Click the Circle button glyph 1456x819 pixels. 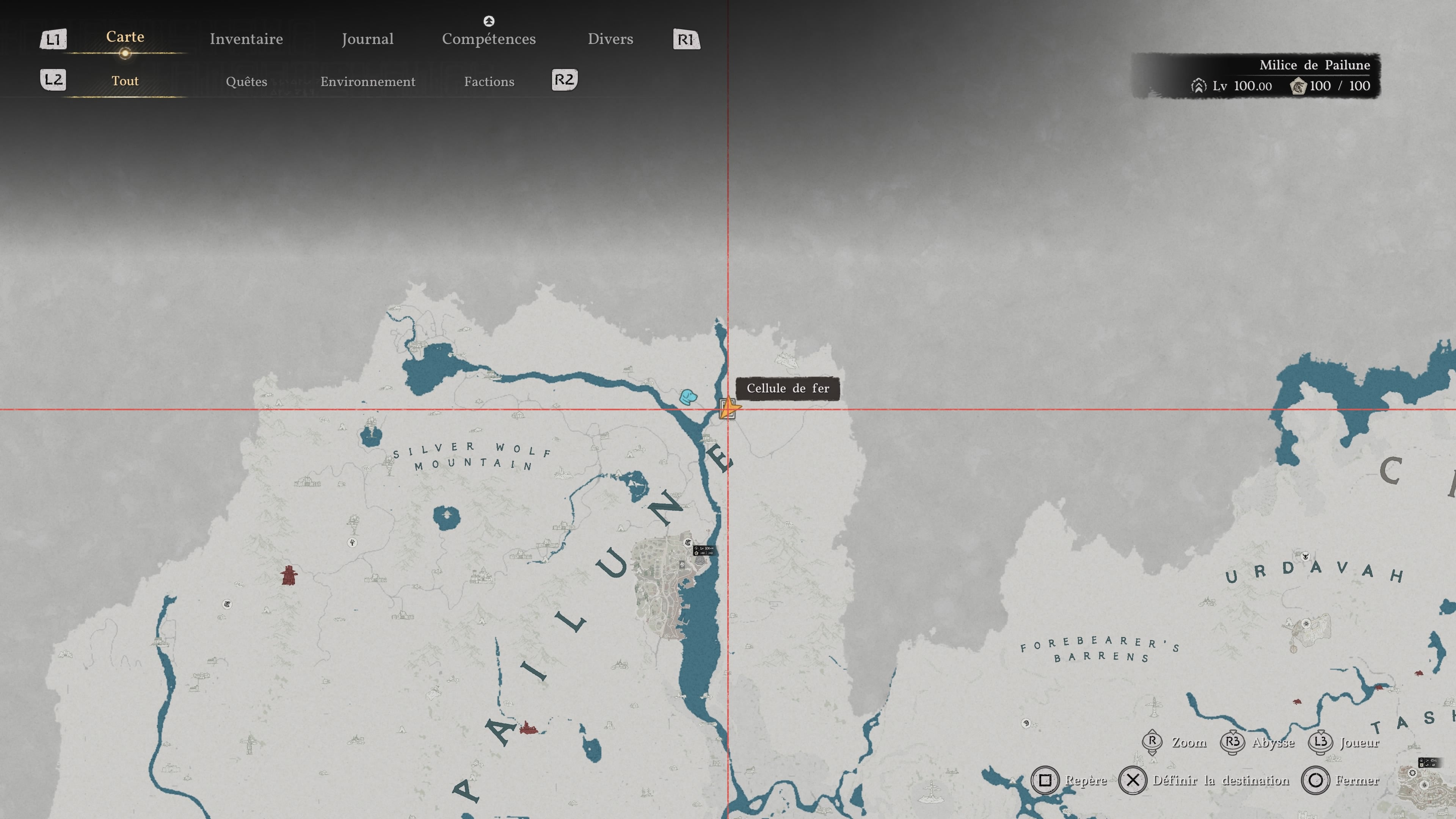click(x=1315, y=781)
